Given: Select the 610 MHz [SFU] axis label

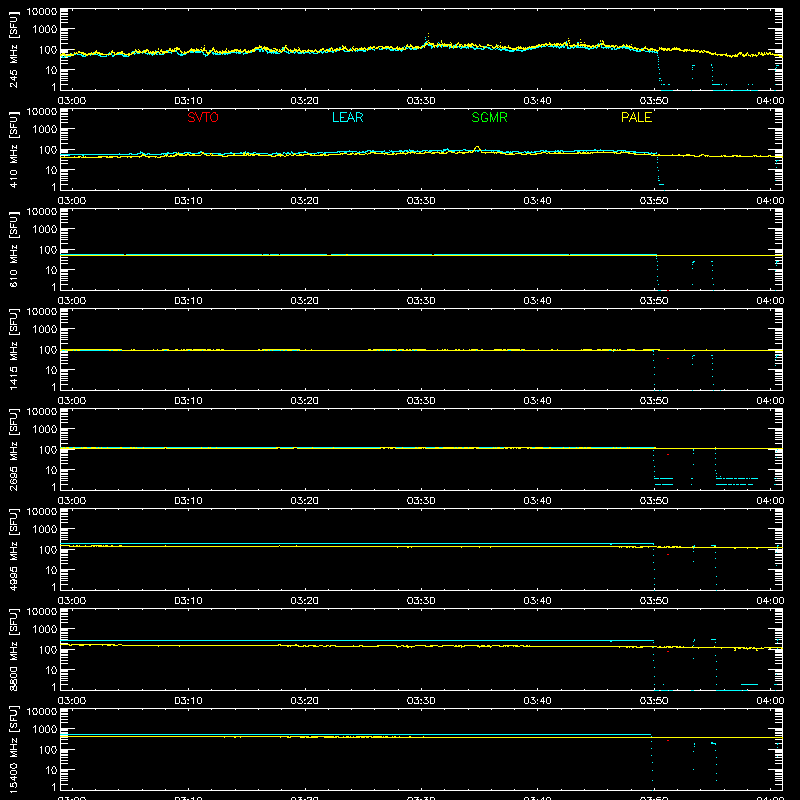Looking at the screenshot, I should [x=14, y=249].
